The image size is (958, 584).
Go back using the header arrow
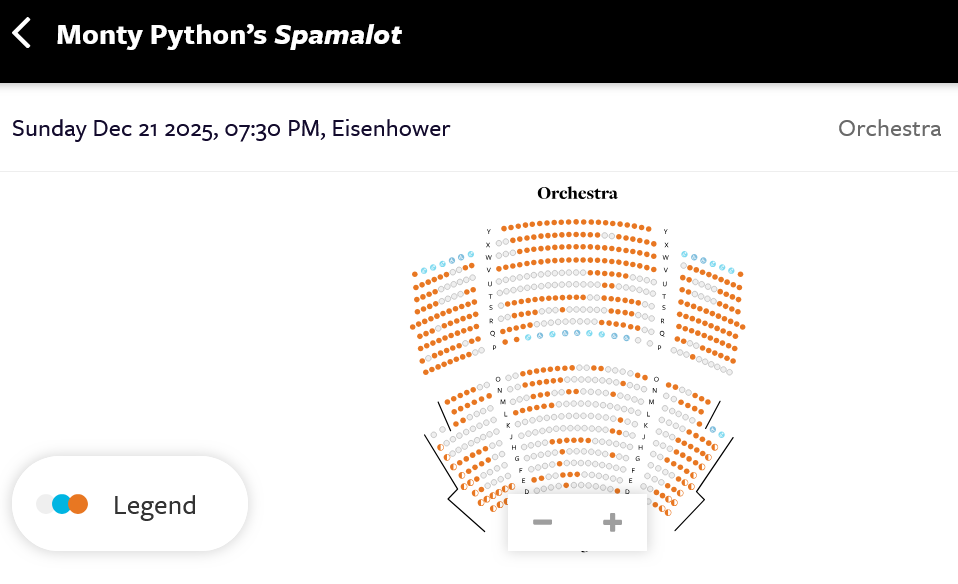click(x=22, y=33)
